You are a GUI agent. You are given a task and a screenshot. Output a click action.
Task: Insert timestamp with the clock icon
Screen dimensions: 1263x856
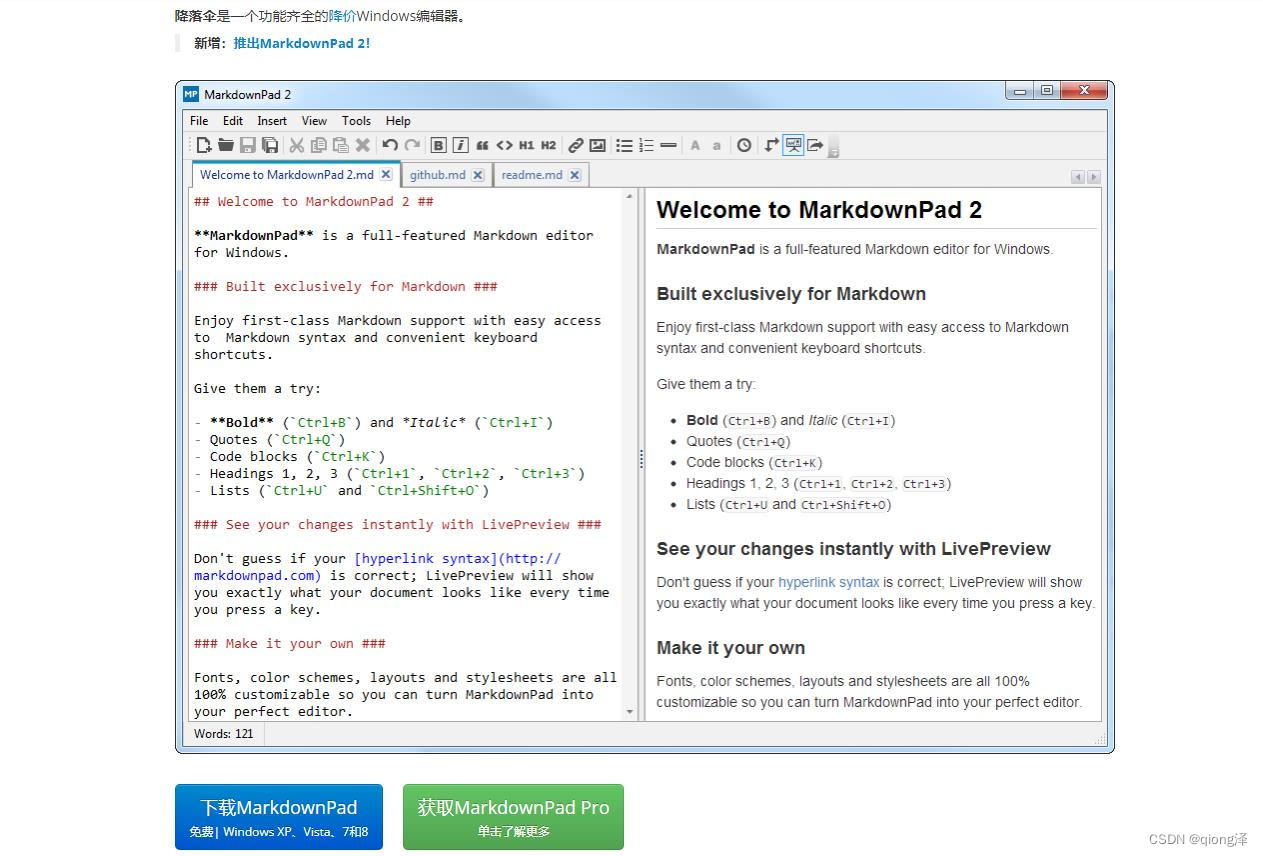coord(744,145)
